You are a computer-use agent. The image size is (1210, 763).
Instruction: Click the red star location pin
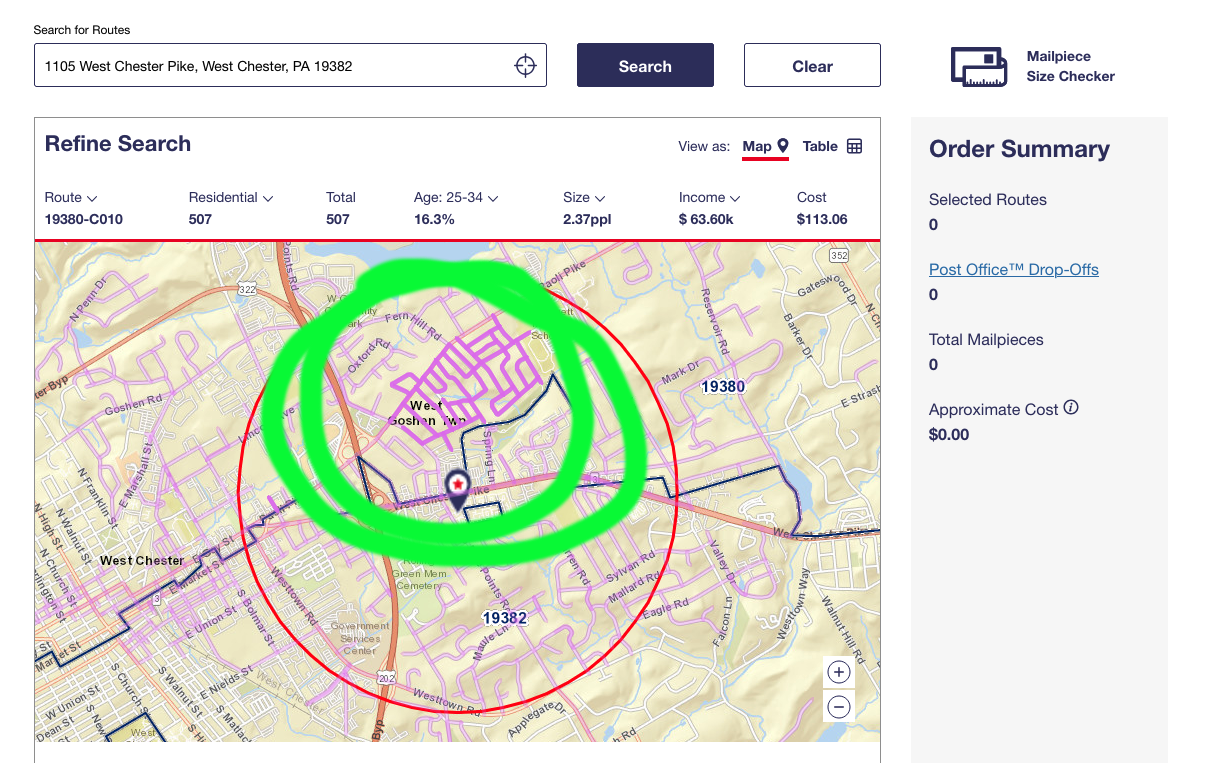457,486
